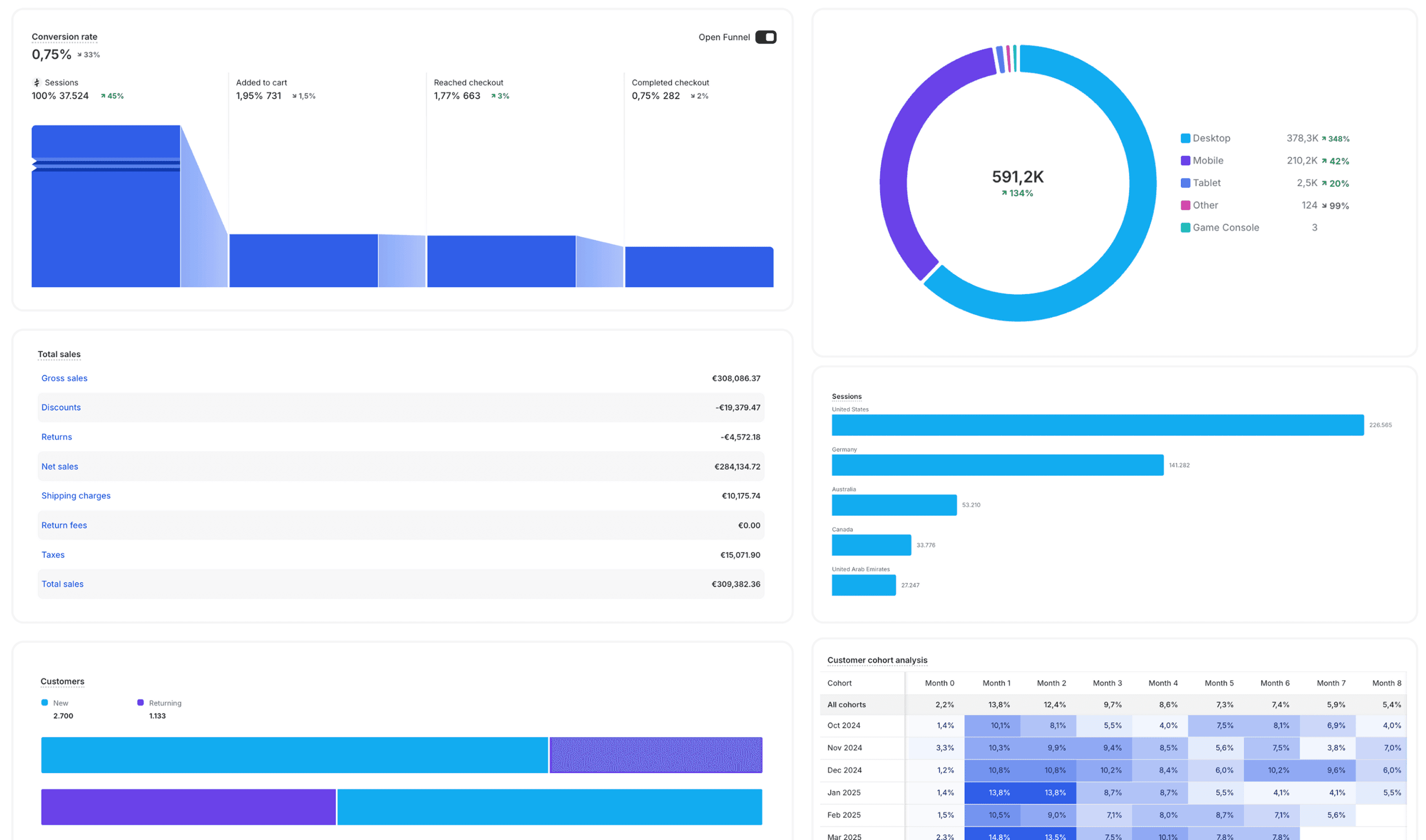This screenshot has height=840, width=1426.
Task: Click the New customers legend dot
Action: pyautogui.click(x=44, y=702)
